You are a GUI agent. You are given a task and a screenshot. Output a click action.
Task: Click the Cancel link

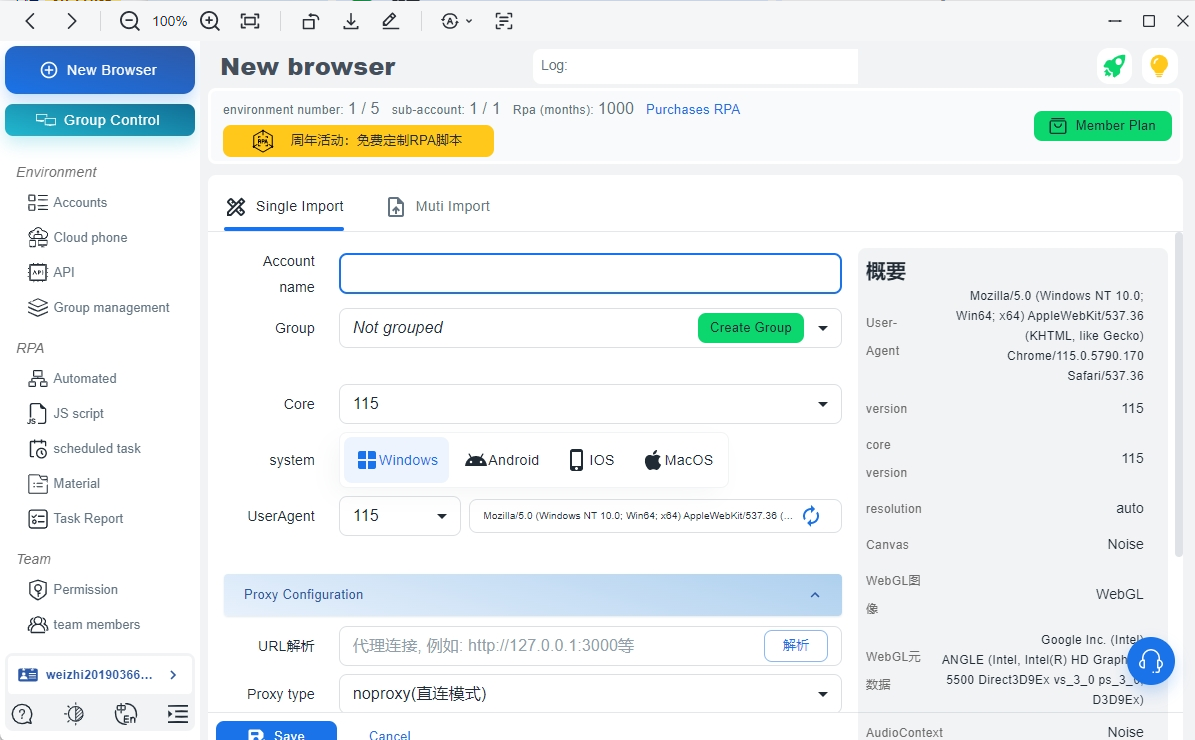pos(389,735)
